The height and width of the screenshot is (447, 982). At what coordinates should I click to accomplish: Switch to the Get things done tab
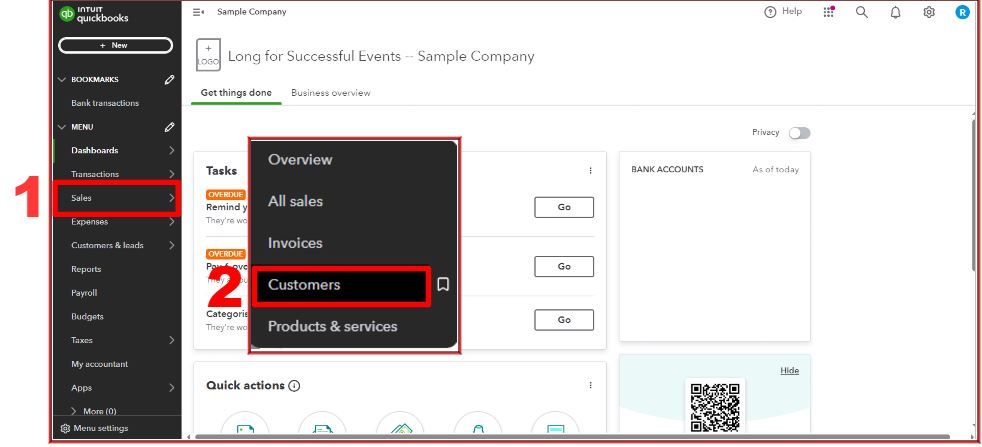pos(236,93)
